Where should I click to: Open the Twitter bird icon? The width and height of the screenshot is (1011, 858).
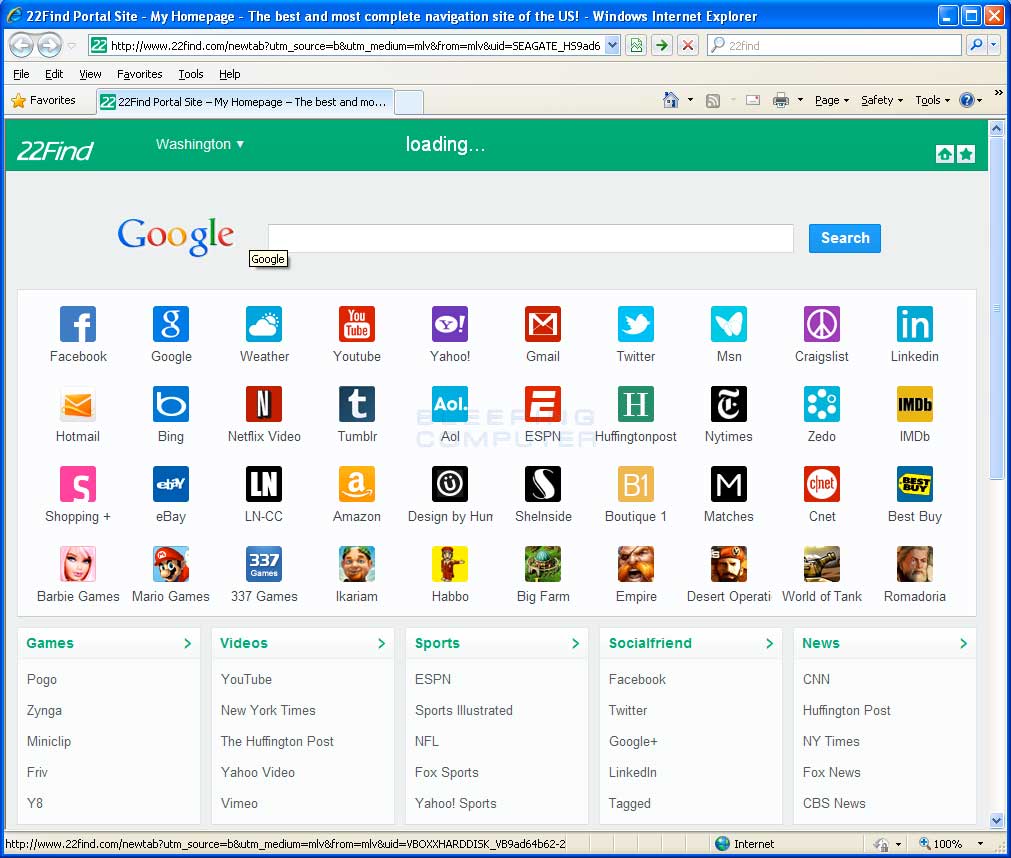coord(636,324)
